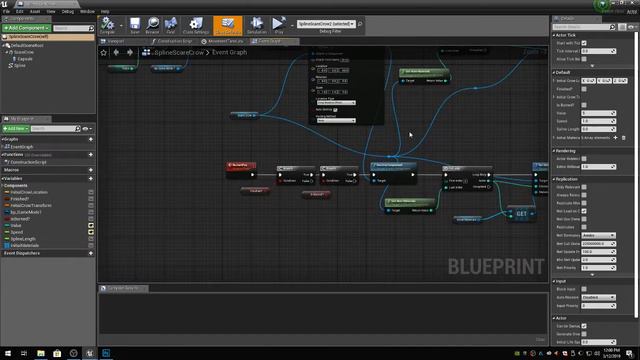Select the Capsule component in the tree
The image size is (640, 360).
click(24, 59)
